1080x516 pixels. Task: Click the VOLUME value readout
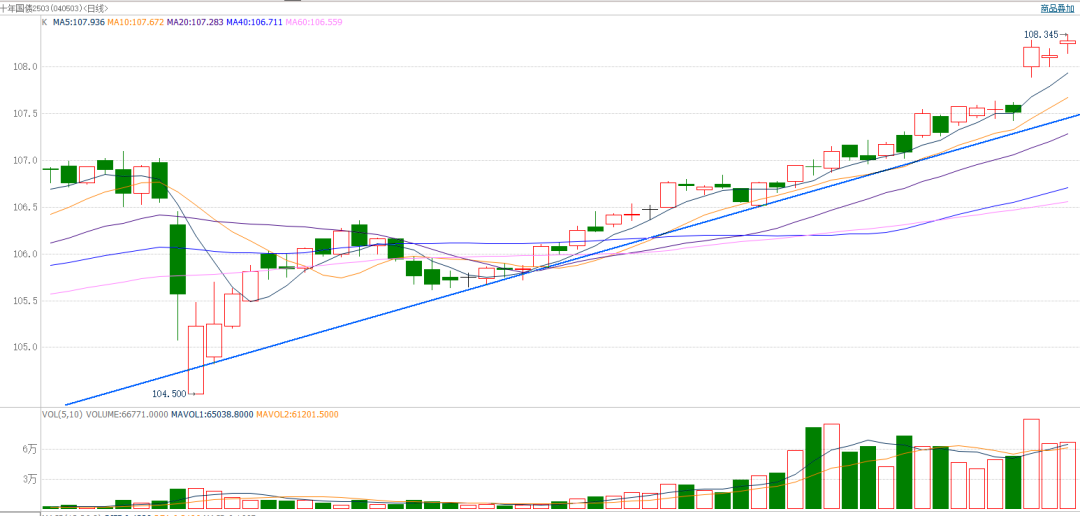tap(126, 413)
